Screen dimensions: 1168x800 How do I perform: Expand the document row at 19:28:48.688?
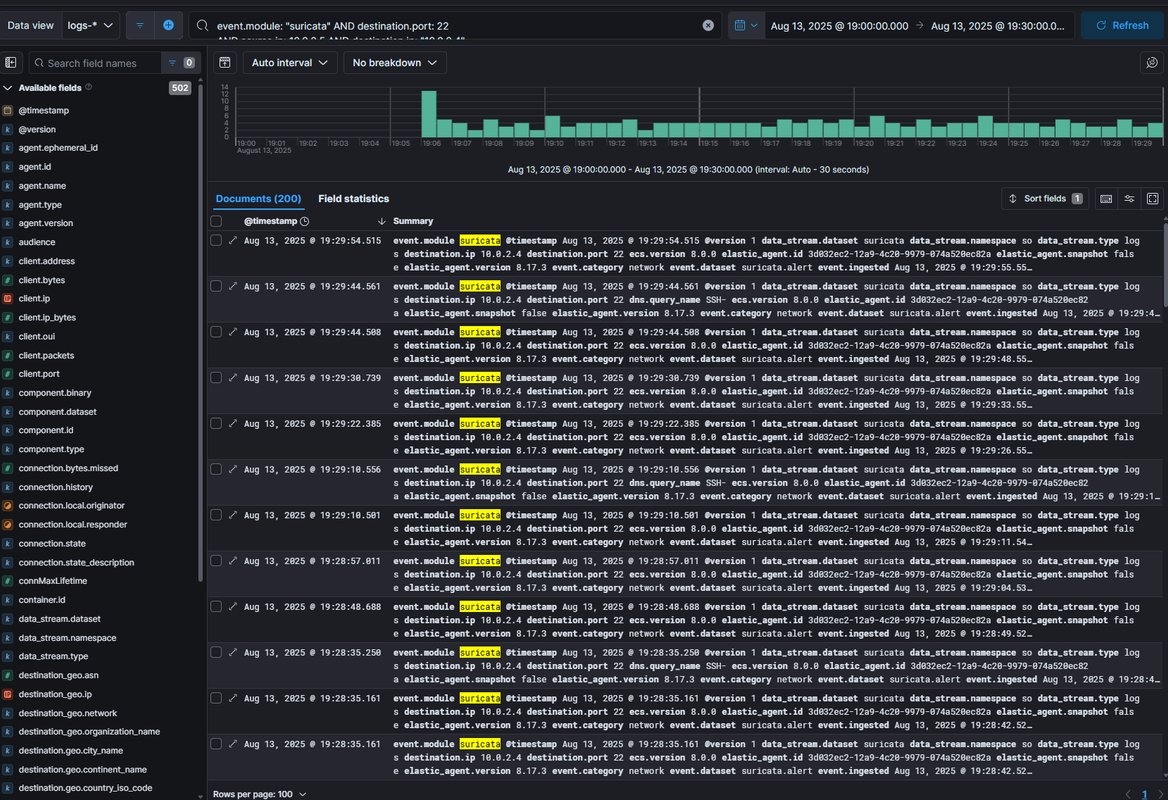tap(233, 607)
